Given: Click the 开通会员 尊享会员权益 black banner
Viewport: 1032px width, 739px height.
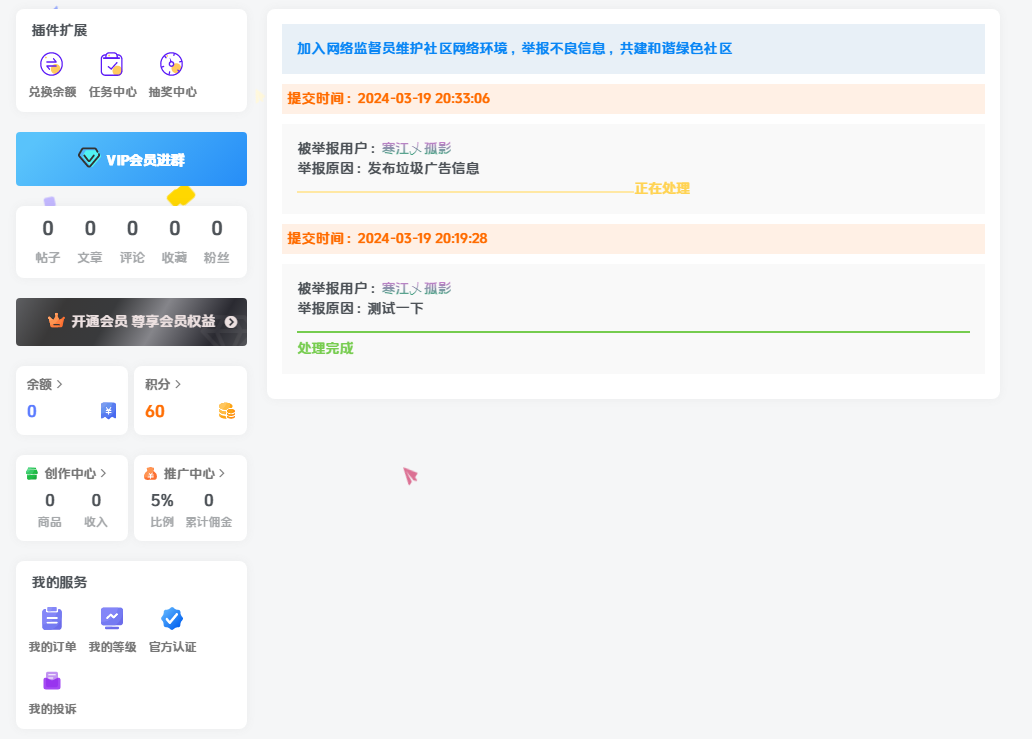Looking at the screenshot, I should click(131, 322).
